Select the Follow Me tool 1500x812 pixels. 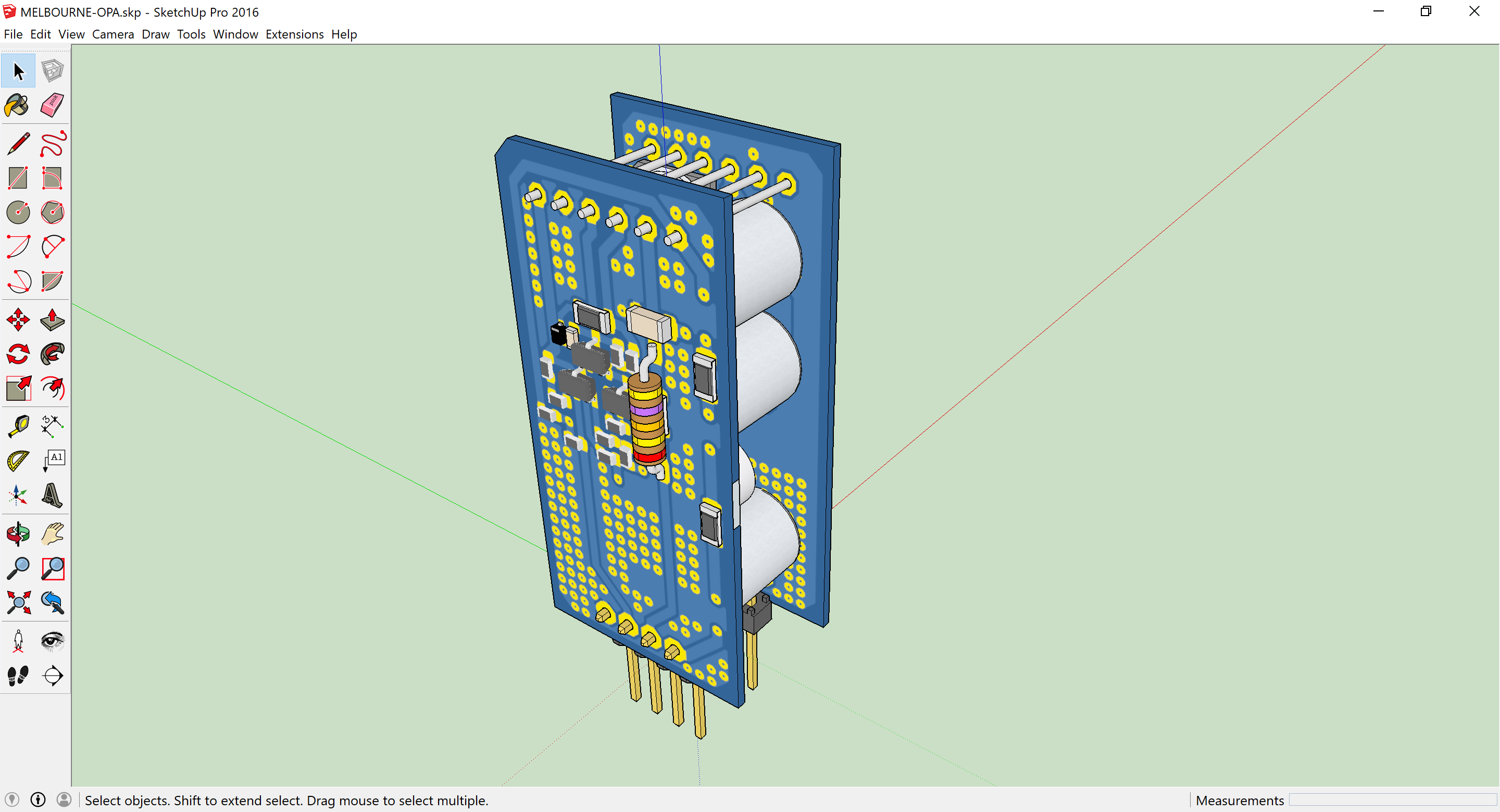(x=53, y=354)
